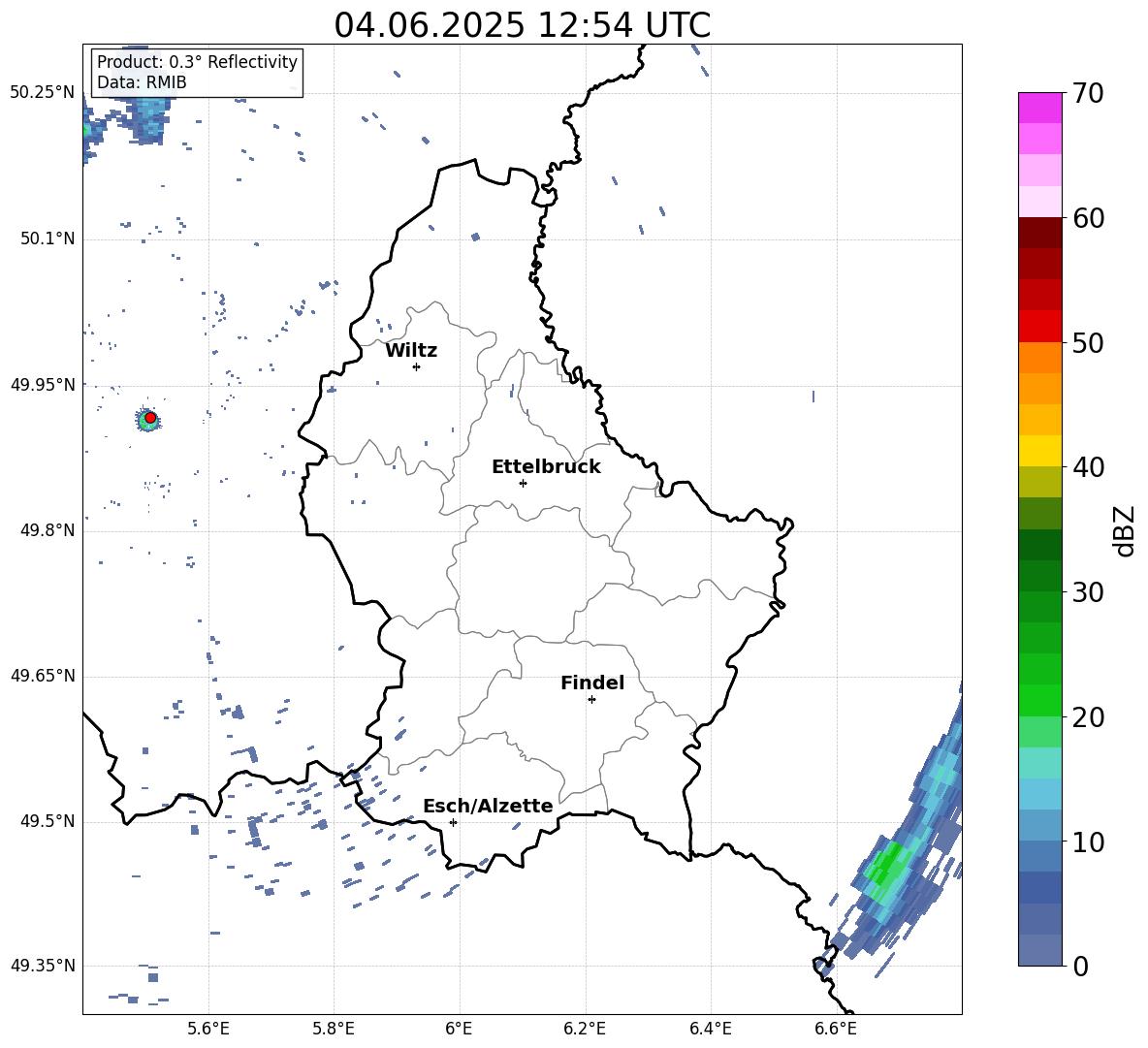The height and width of the screenshot is (1048, 1148).
Task: Click the bright red colorbar swatch above 50
Action: tap(1039, 327)
